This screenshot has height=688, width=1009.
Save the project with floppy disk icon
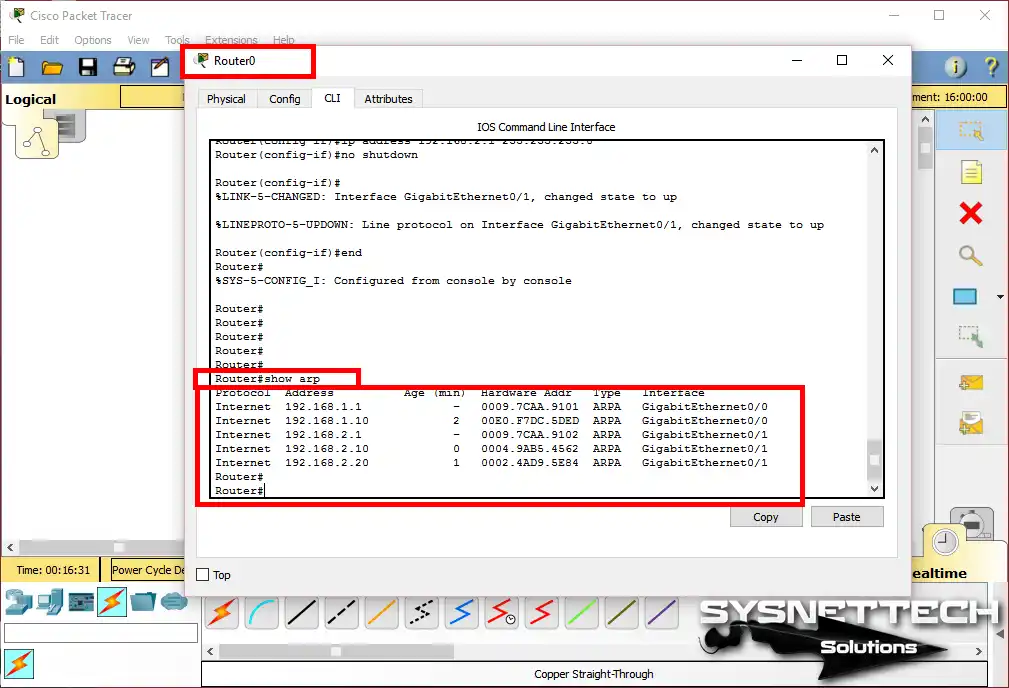[x=88, y=67]
